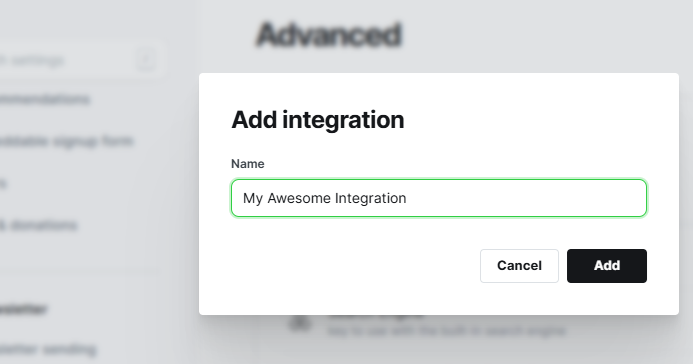The height and width of the screenshot is (364, 693).
Task: Open the blurred Recommendations sidebar item
Action: 45,99
